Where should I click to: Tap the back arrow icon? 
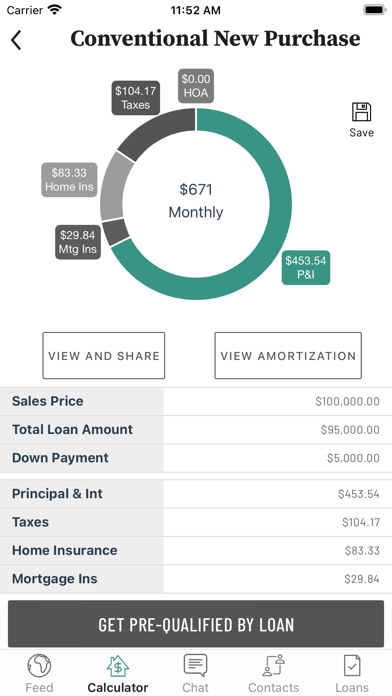point(16,40)
